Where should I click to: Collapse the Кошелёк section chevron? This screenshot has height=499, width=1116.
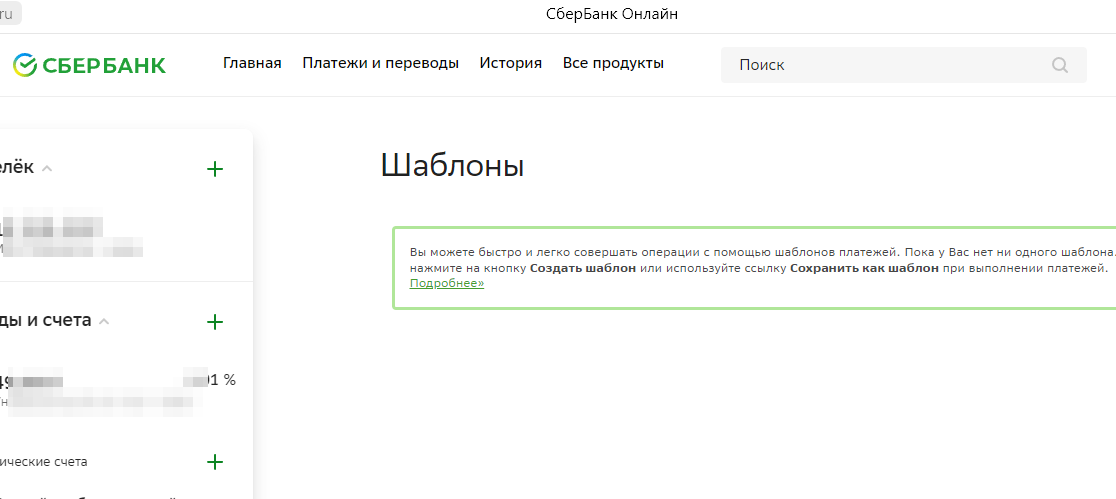click(47, 169)
